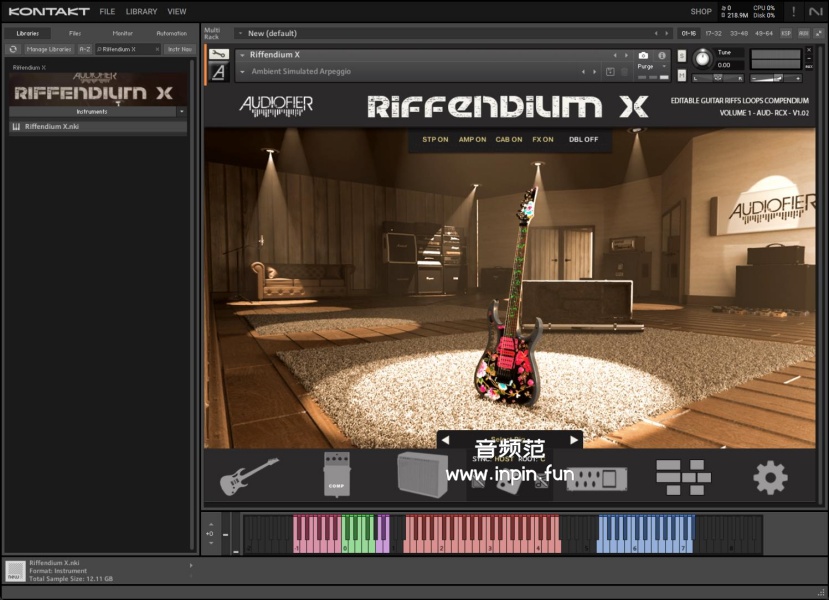
Task: Open the SHOP link
Action: pyautogui.click(x=701, y=11)
